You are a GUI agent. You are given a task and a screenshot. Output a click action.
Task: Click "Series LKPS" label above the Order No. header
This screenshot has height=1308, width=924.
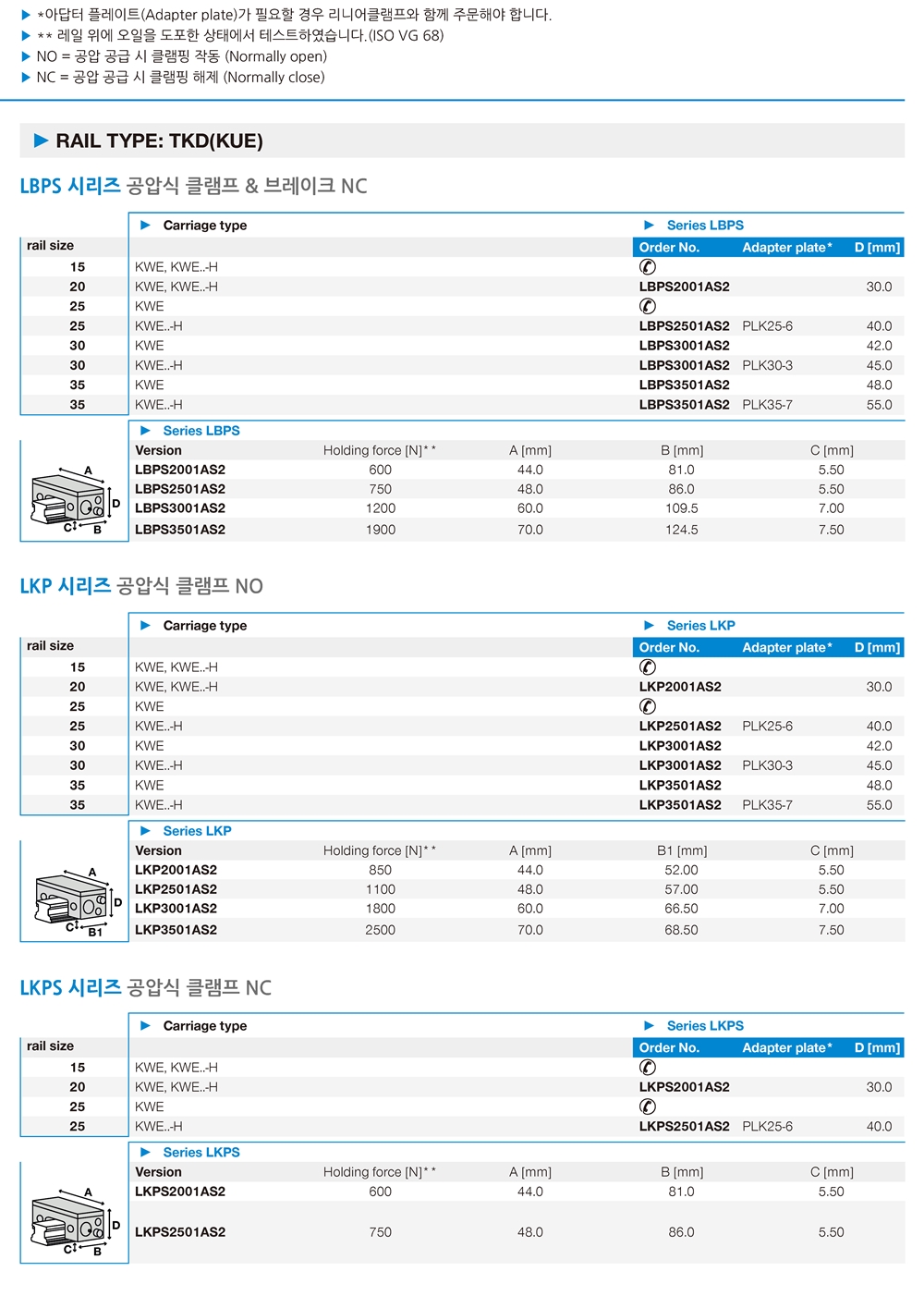pos(705,1026)
